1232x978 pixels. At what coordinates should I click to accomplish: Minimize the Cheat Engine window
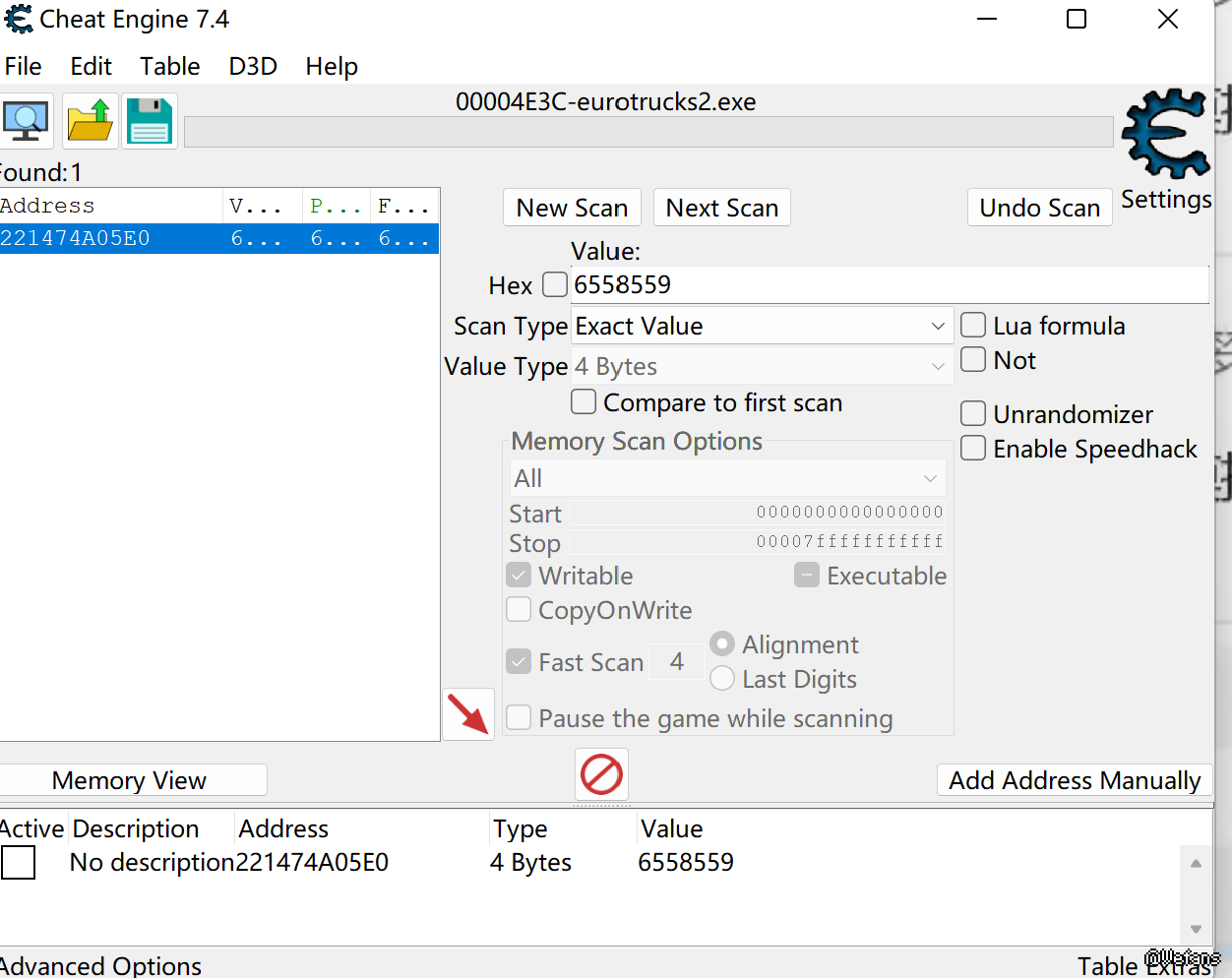point(987,19)
